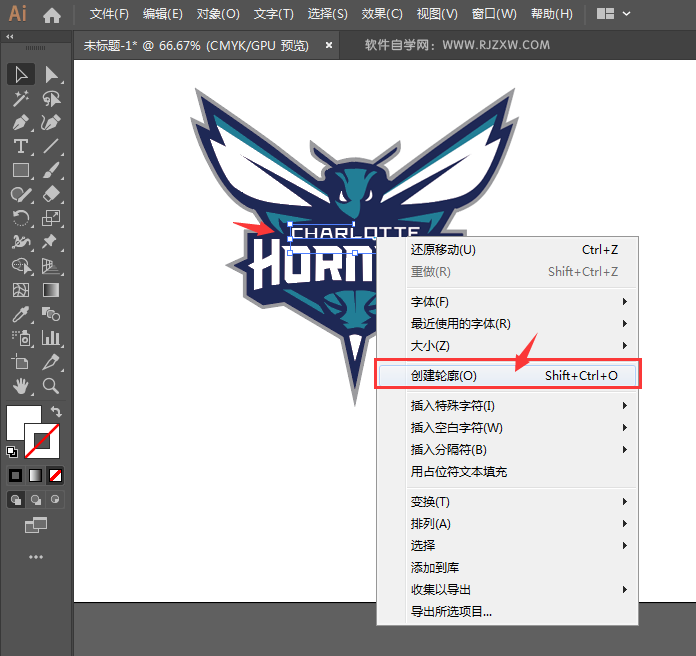Enable Draw Behind mode
Image resolution: width=696 pixels, height=656 pixels.
click(36, 500)
